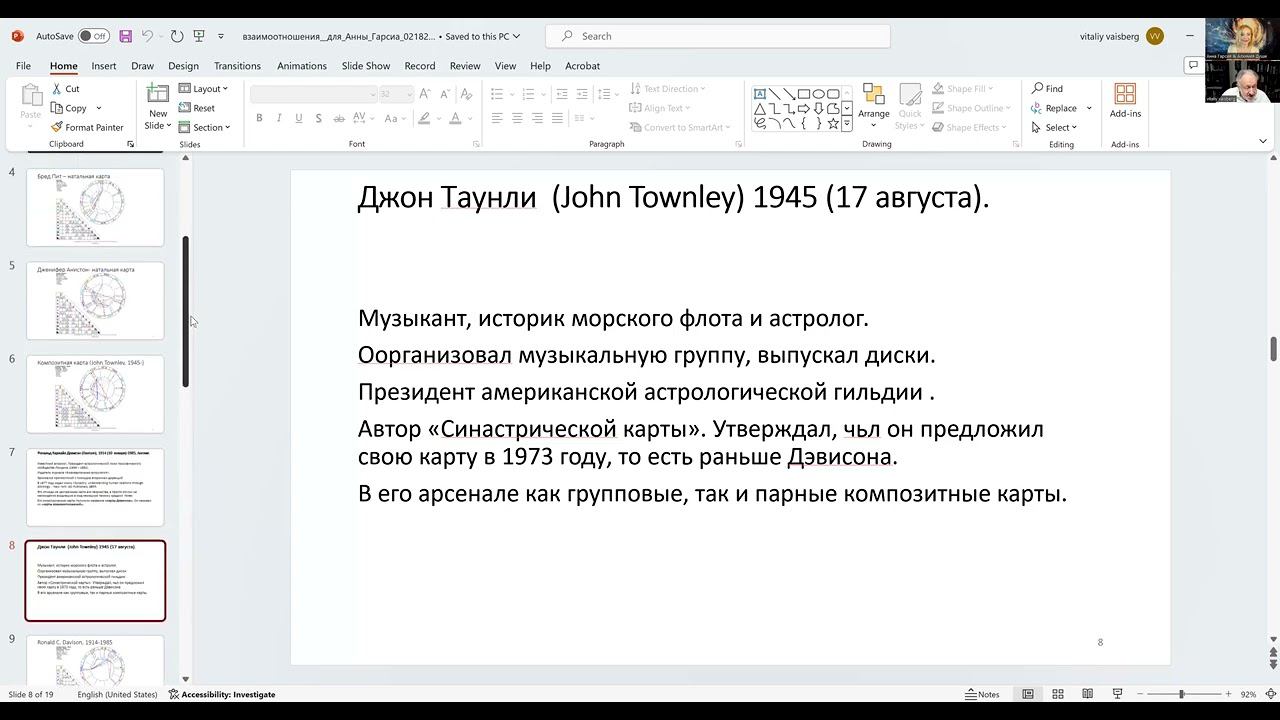Screen dimensions: 1280x720
Task: Click Accessibility: Investigate in status bar
Action: [x=222, y=694]
